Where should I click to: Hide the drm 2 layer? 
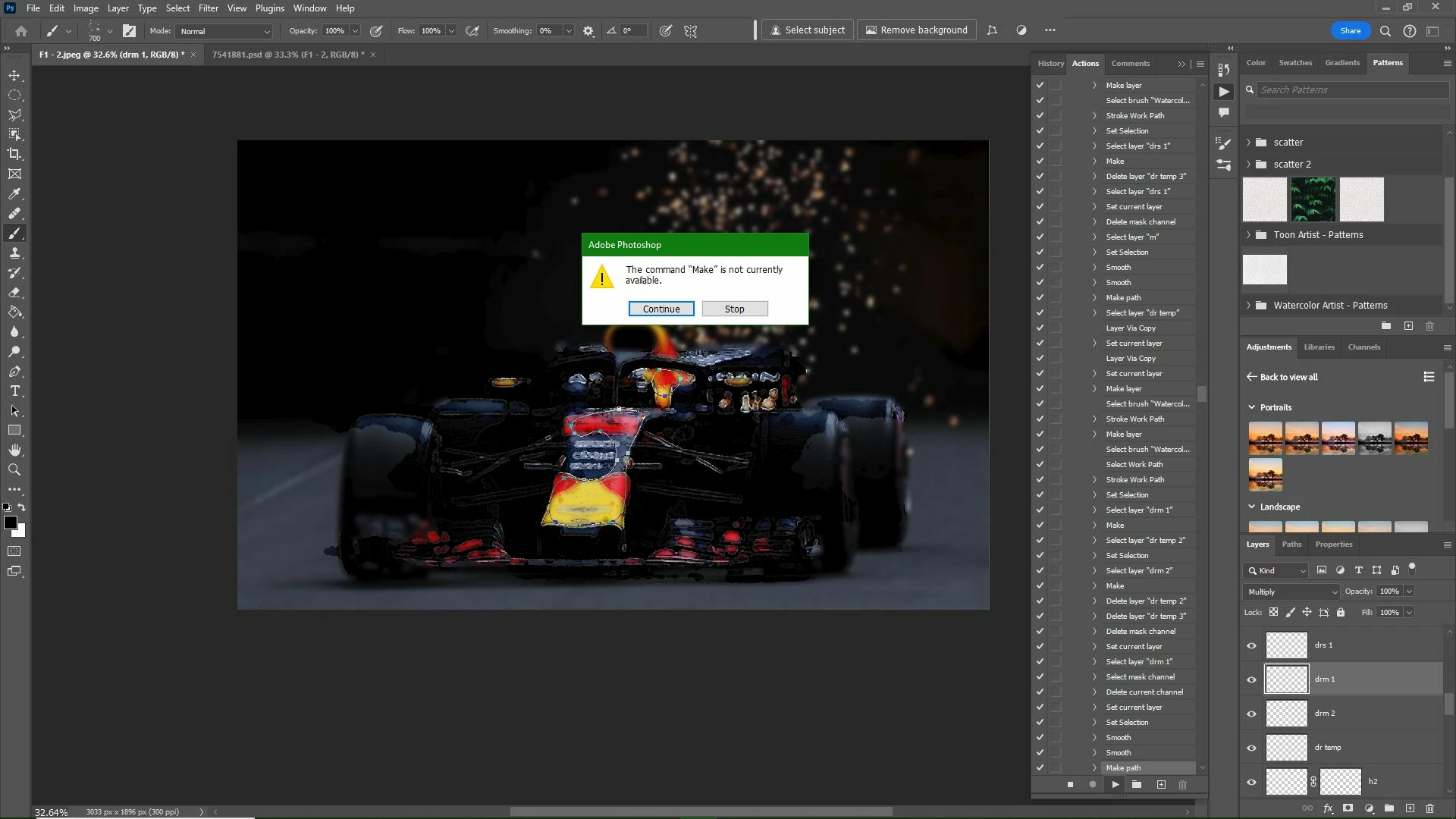[1251, 714]
